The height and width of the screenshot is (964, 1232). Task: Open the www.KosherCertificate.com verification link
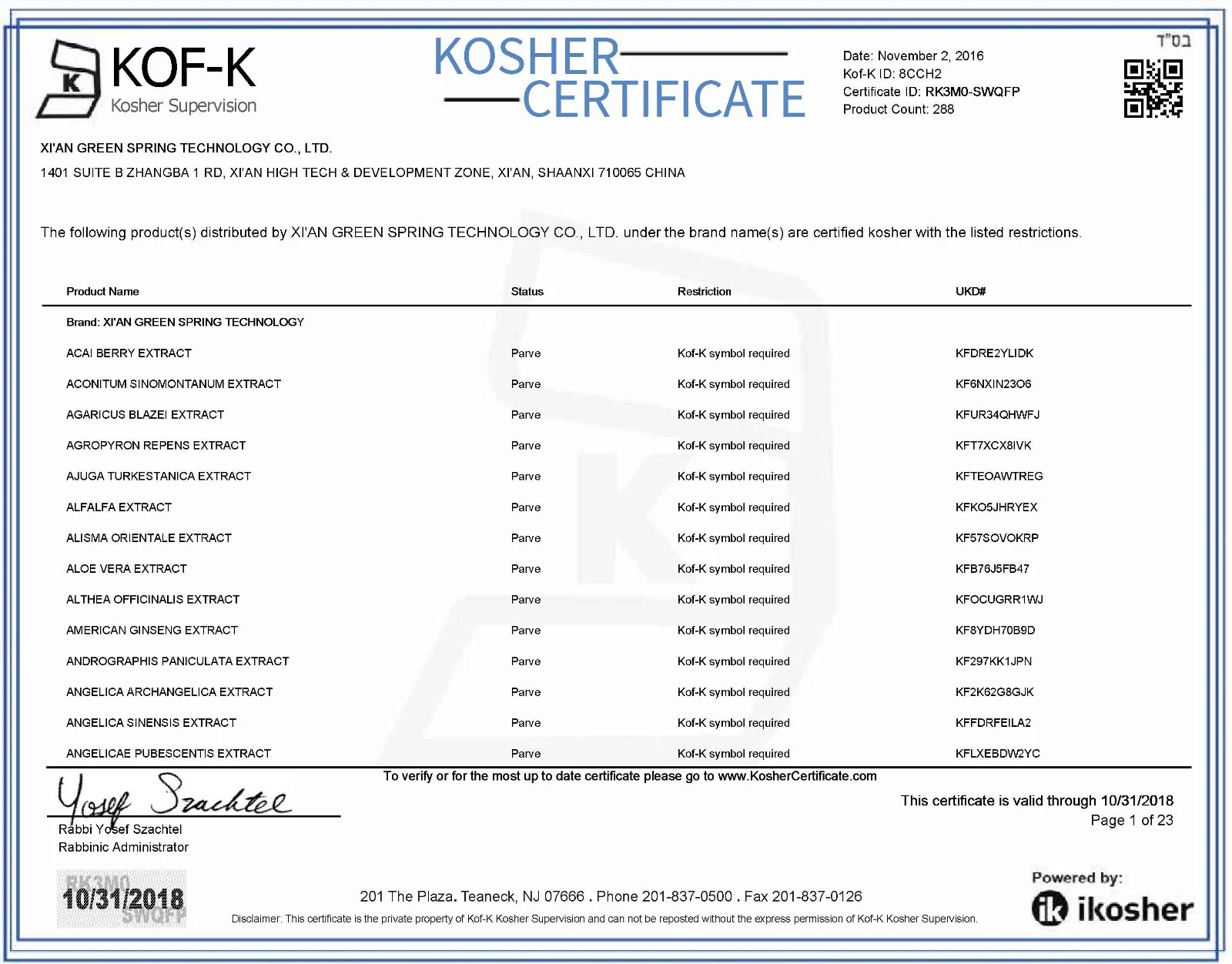[797, 776]
